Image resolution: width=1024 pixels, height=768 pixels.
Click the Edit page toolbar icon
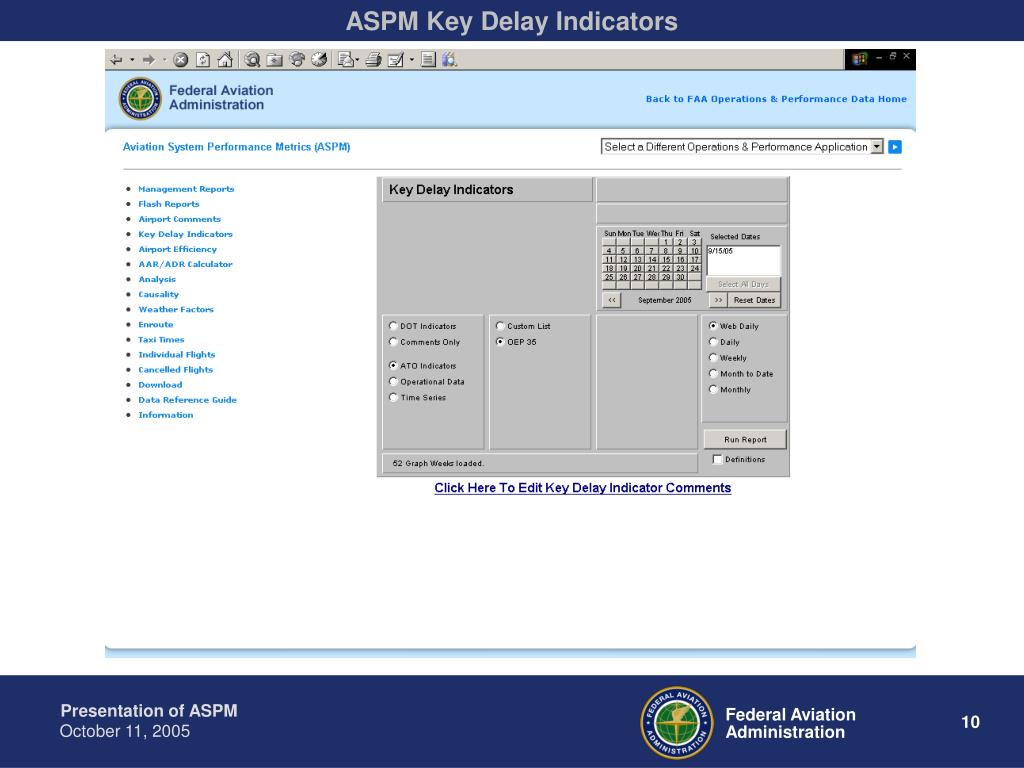pyautogui.click(x=396, y=60)
